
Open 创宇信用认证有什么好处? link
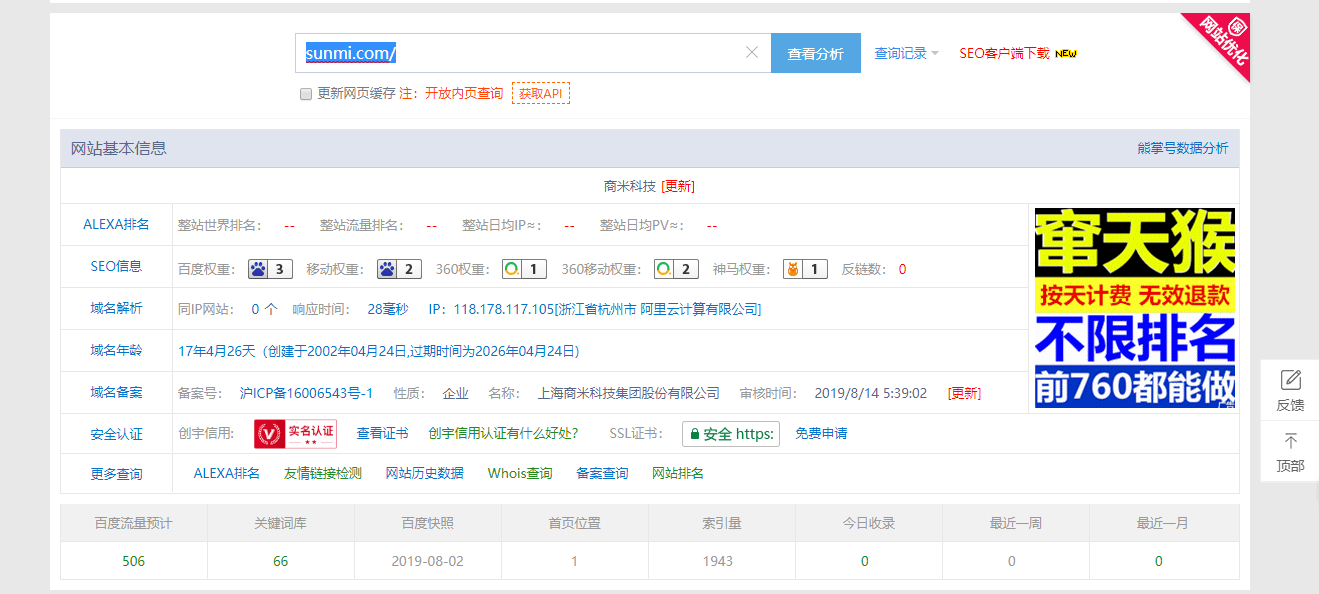point(503,433)
